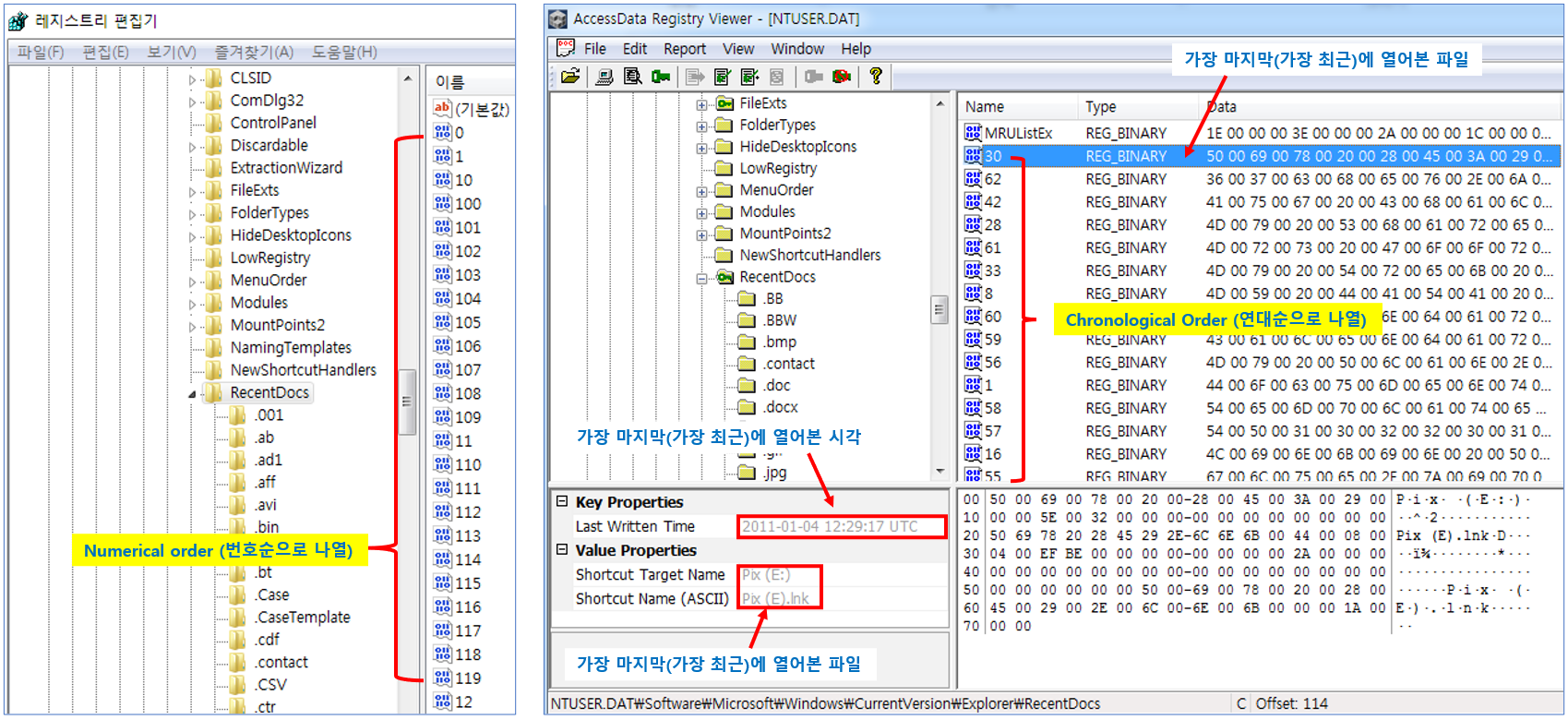Click the folder icon beside .CaseTemplate
This screenshot has height=720, width=1568.
pos(238,617)
